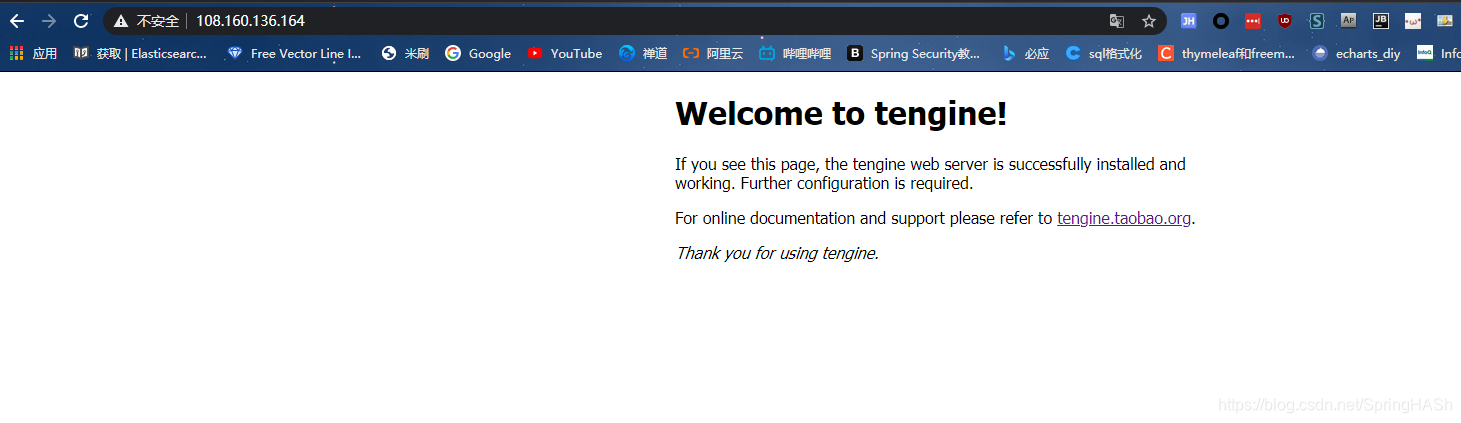Click the Thank you for using tengine text
1461x423 pixels.
[777, 253]
